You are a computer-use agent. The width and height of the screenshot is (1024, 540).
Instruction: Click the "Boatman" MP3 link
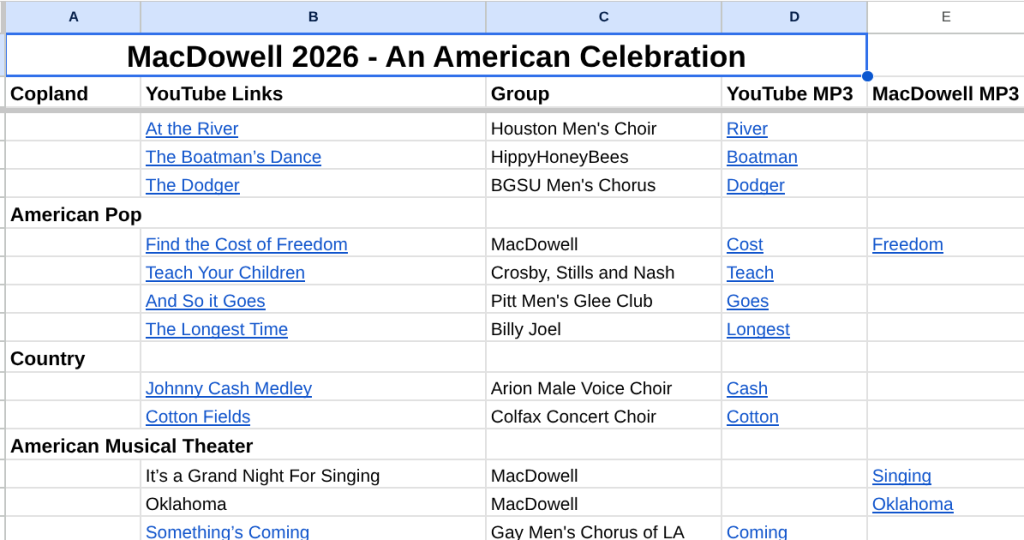click(762, 157)
